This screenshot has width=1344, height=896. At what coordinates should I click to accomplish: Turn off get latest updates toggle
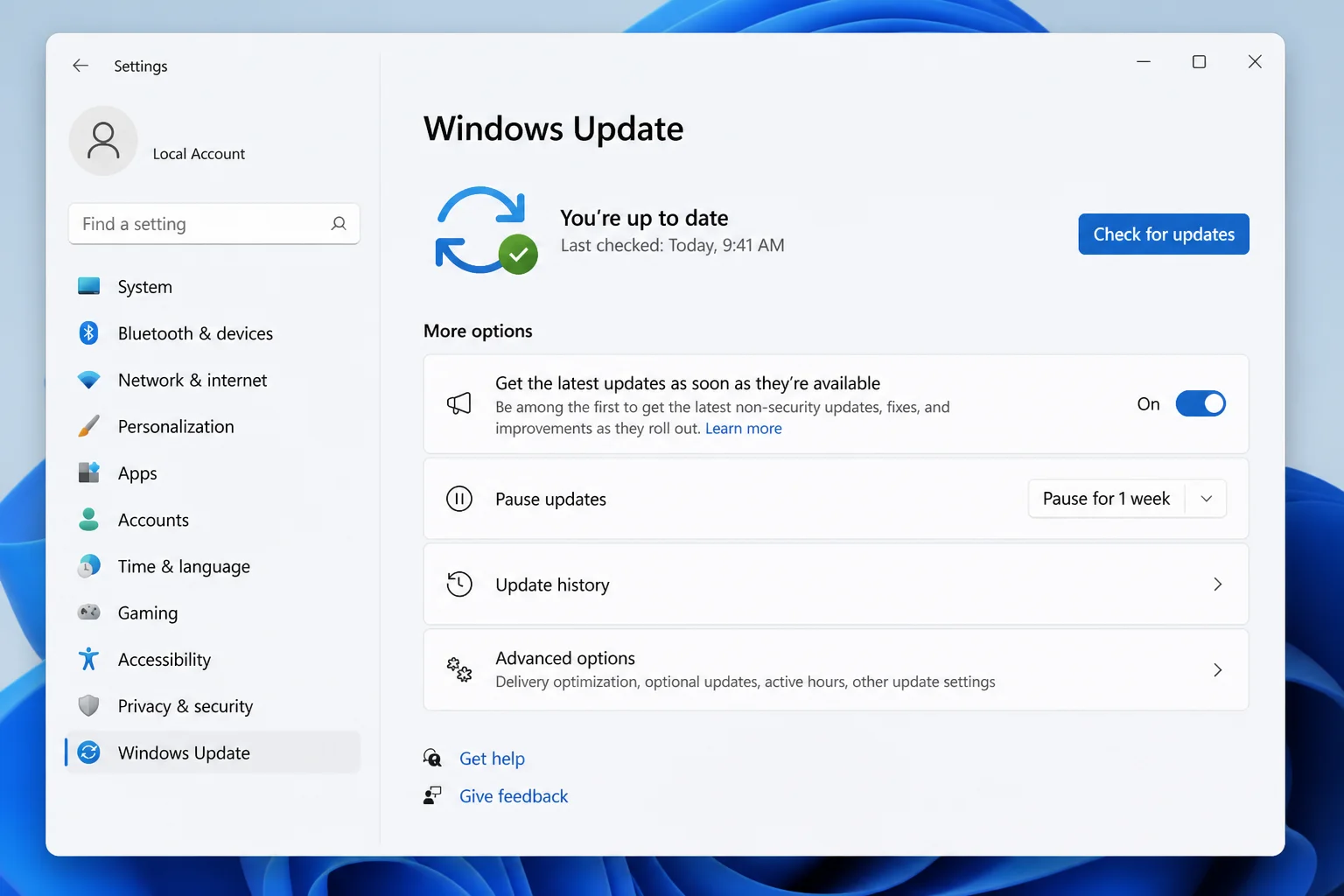1200,403
